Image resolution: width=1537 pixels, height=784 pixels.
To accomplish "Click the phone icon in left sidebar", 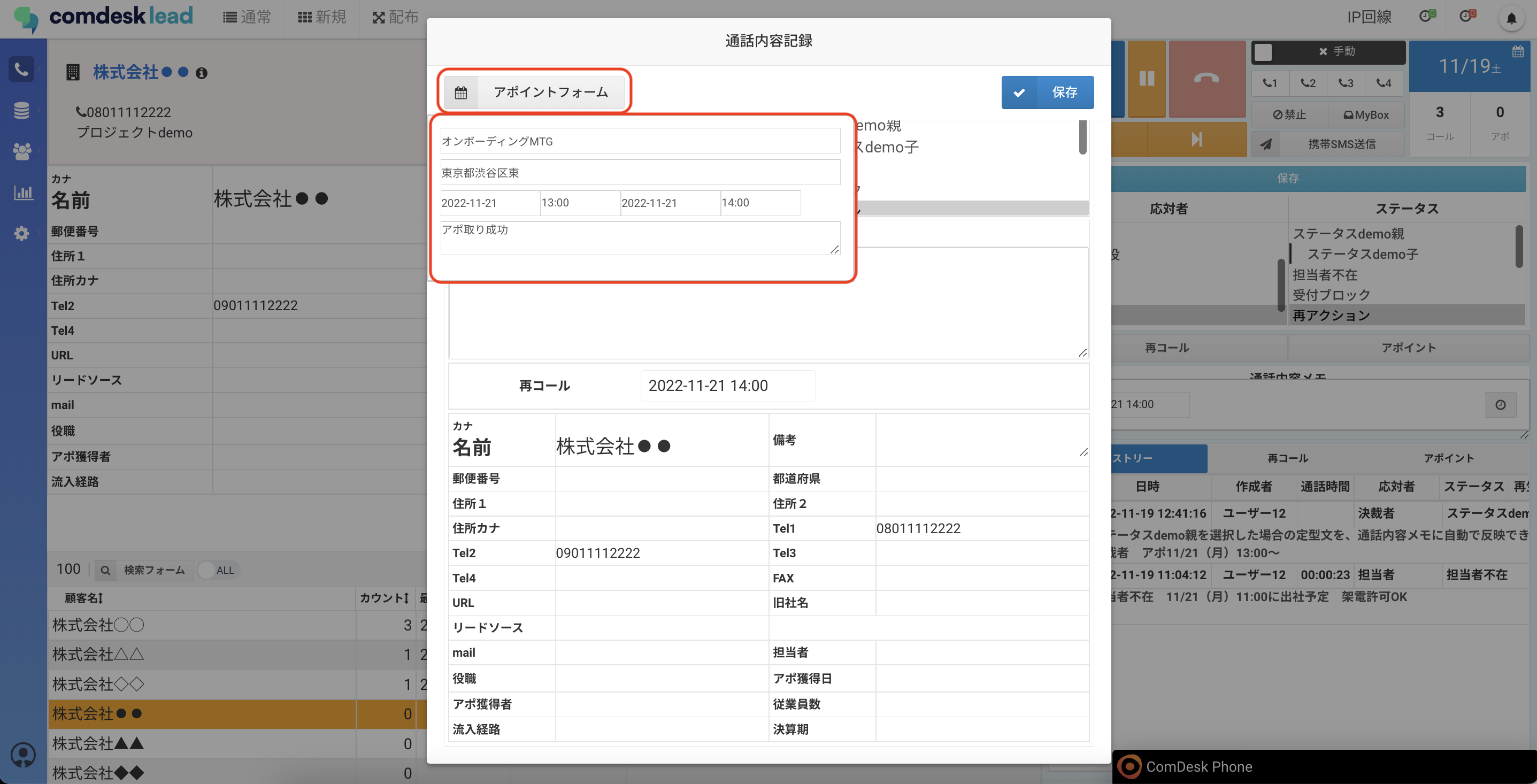I will 21,69.
